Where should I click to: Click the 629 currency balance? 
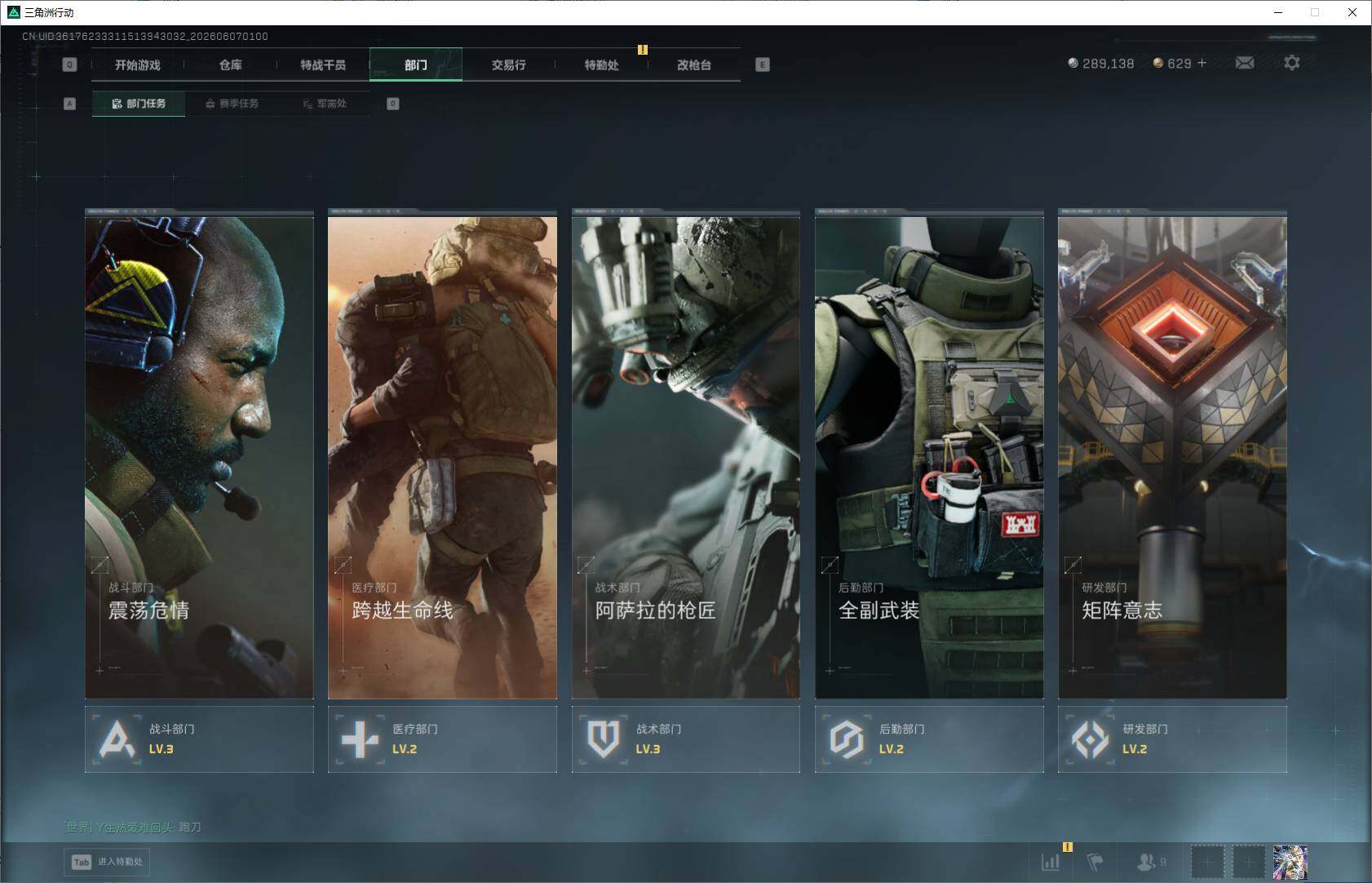tap(1179, 64)
